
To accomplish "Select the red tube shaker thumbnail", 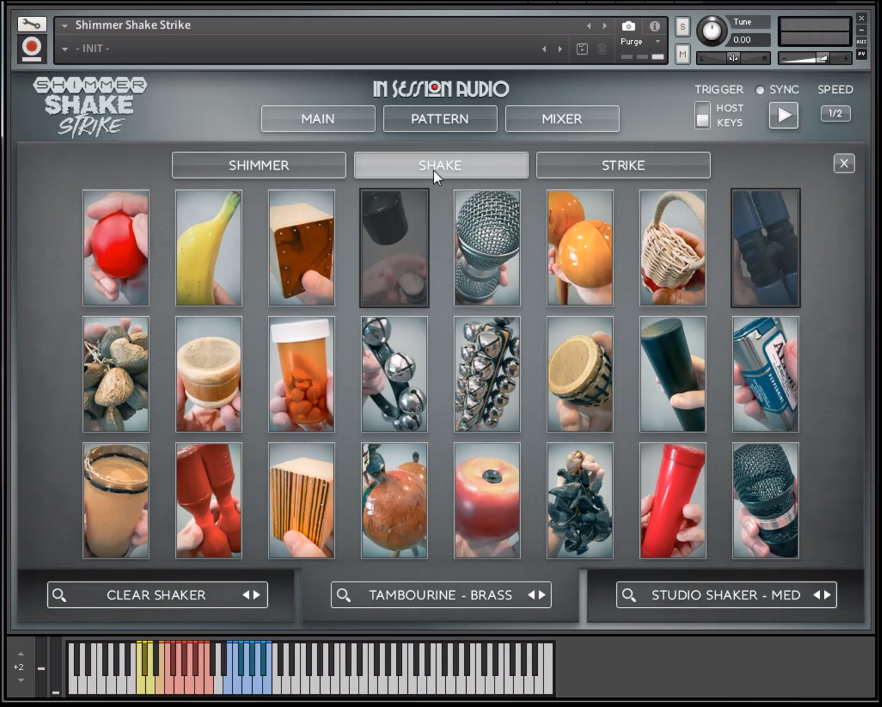I will tap(673, 501).
